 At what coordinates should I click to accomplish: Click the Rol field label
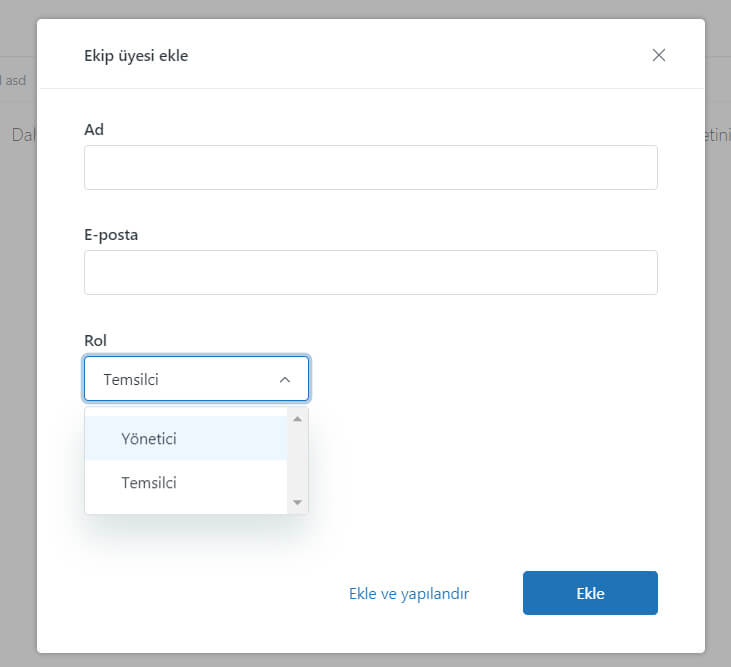pyautogui.click(x=95, y=341)
